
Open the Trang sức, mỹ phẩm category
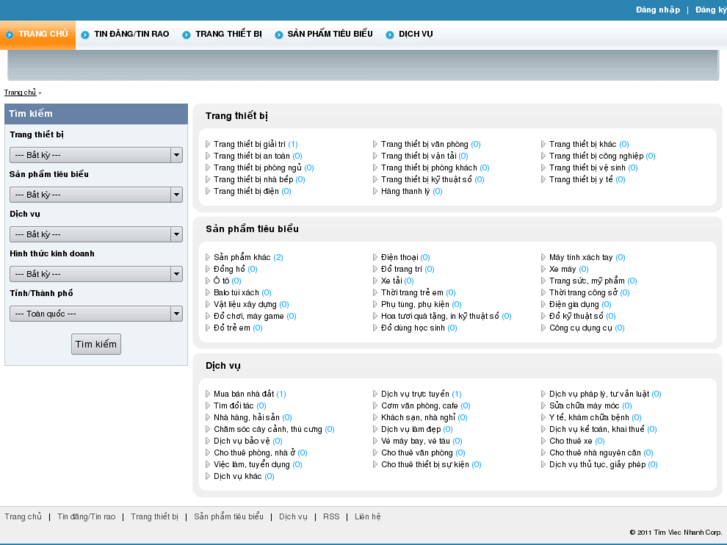tap(587, 281)
